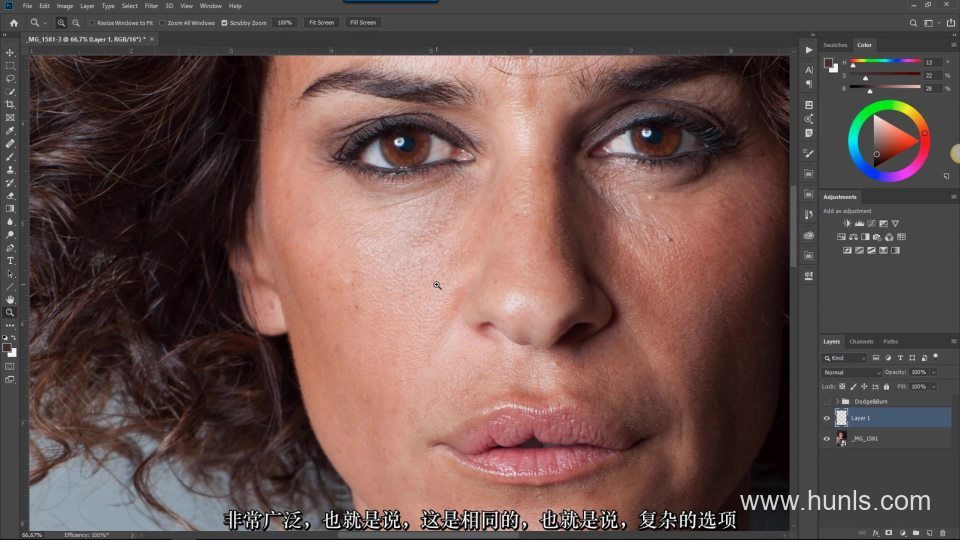This screenshot has width=960, height=540.
Task: Add a layer style fx
Action: [876, 533]
